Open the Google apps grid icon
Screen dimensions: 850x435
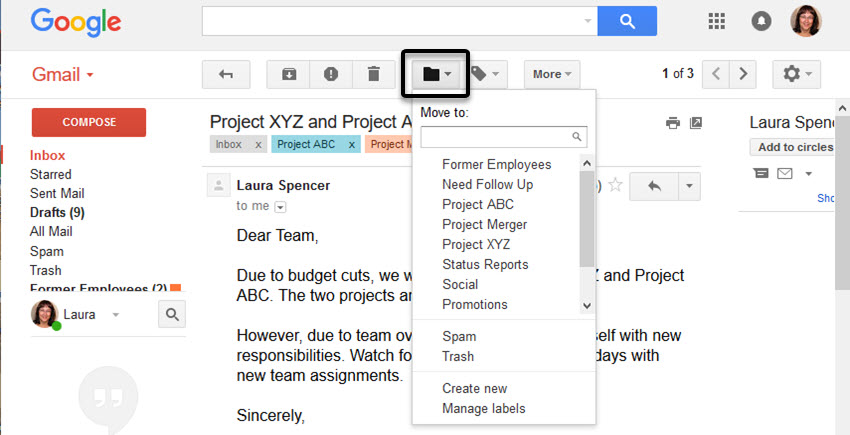[x=717, y=21]
